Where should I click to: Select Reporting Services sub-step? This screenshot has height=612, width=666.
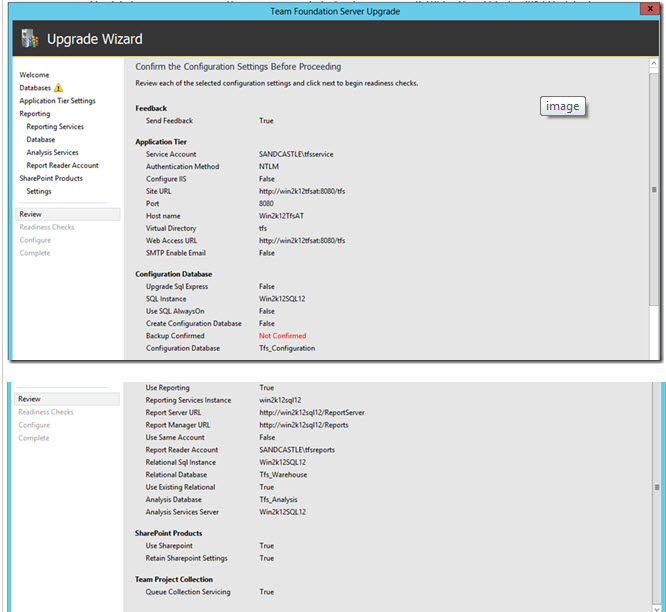click(55, 127)
